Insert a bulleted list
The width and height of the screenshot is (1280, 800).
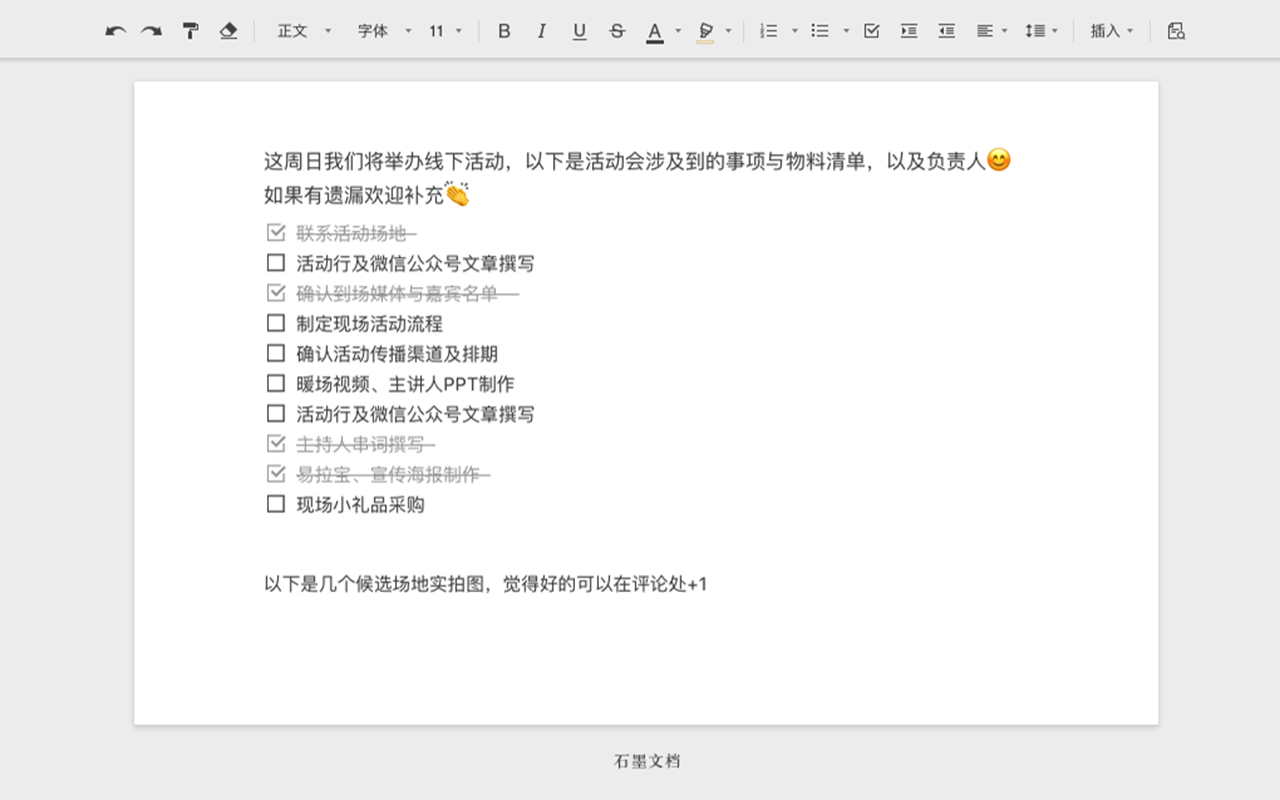(x=820, y=31)
